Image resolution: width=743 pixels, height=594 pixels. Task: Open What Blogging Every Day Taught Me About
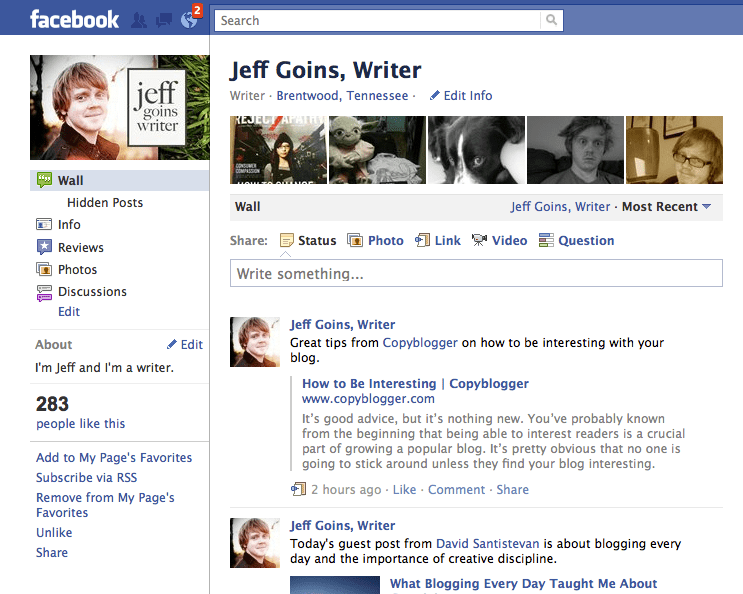(x=523, y=583)
